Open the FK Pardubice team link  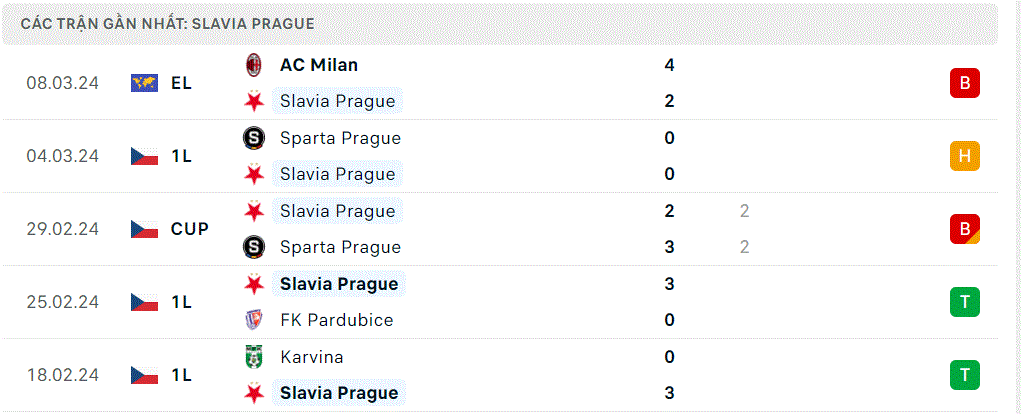coord(337,320)
